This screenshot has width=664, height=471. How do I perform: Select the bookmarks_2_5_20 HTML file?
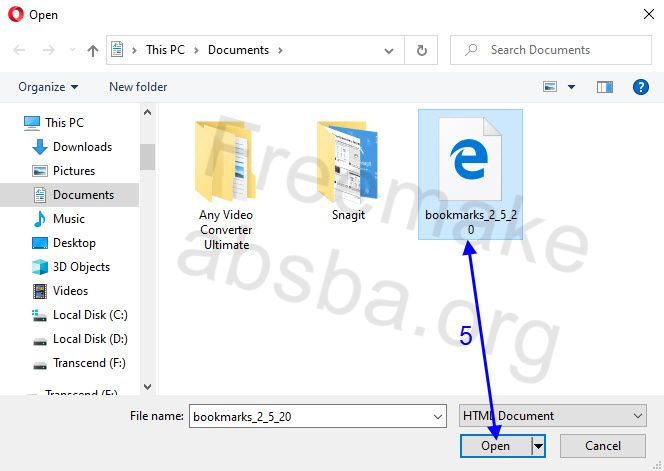[x=470, y=175]
